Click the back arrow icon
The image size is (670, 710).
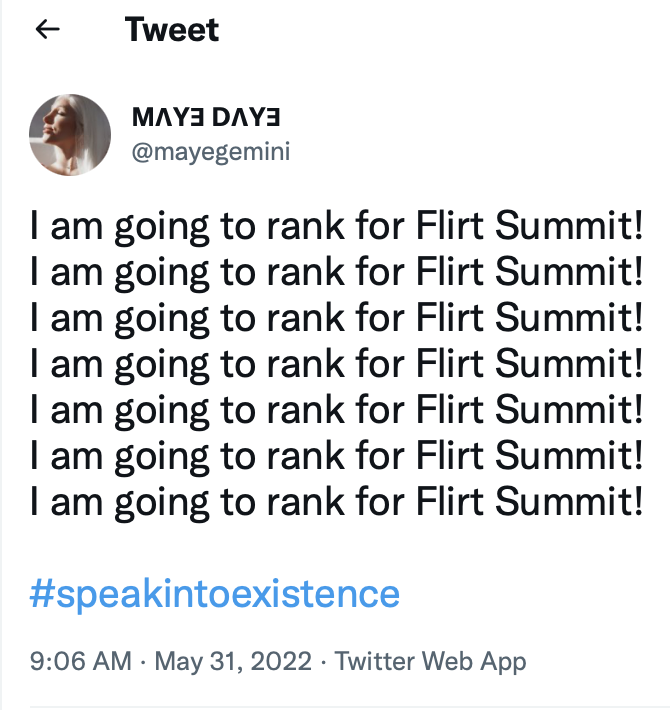pos(47,30)
